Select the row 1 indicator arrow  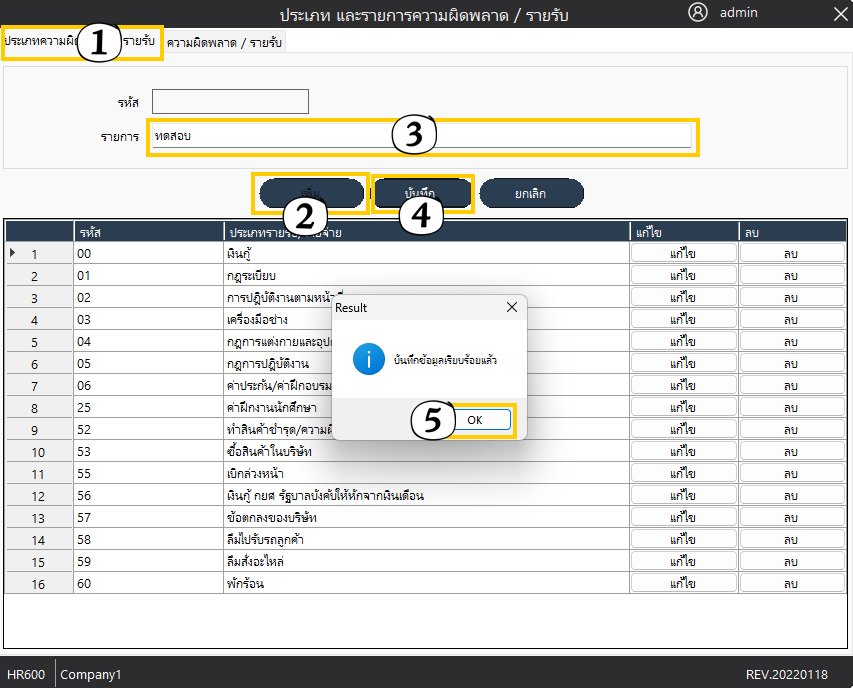[13, 254]
